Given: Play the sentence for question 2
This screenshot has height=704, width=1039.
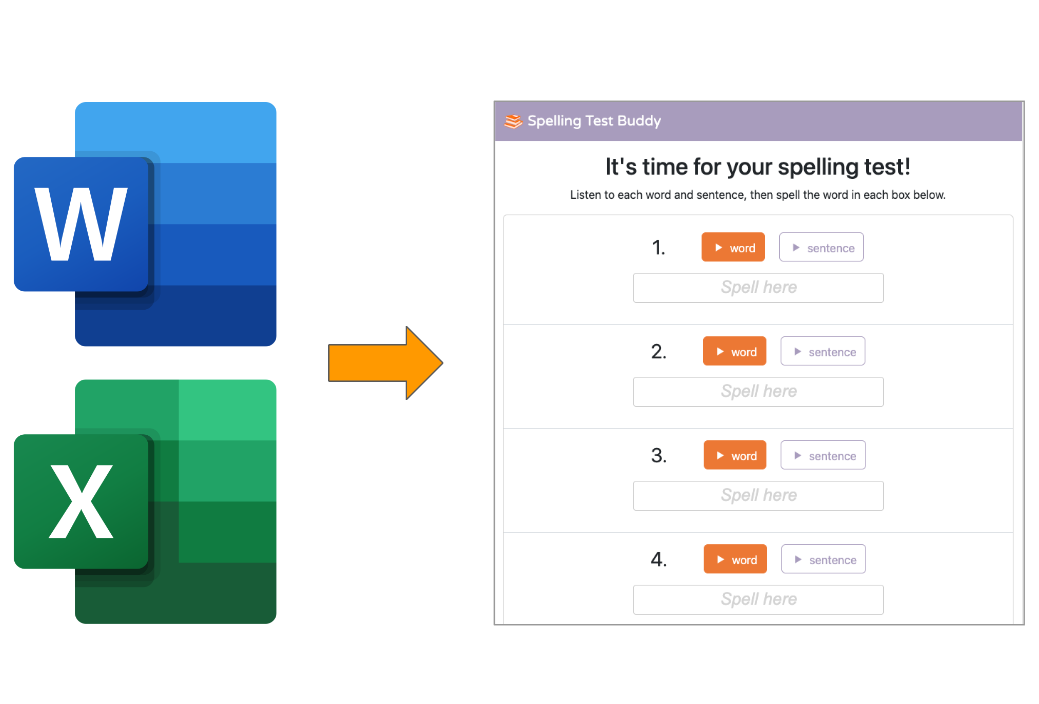Looking at the screenshot, I should tap(822, 352).
